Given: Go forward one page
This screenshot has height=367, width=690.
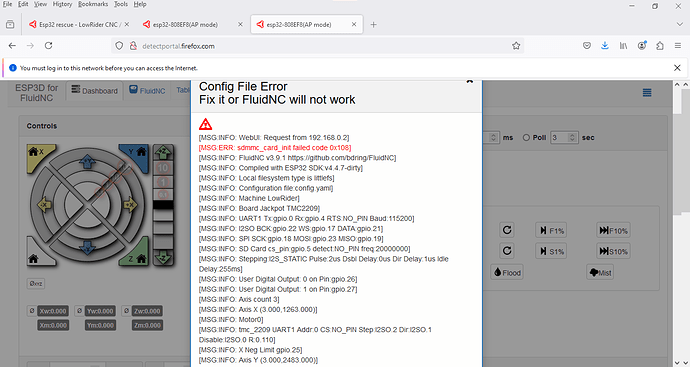Looking at the screenshot, I should (30, 46).
